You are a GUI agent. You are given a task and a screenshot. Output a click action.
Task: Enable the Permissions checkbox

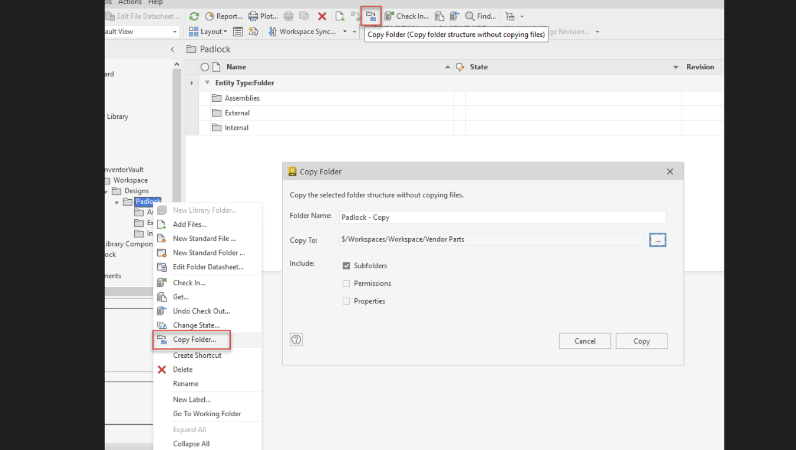pyautogui.click(x=346, y=283)
